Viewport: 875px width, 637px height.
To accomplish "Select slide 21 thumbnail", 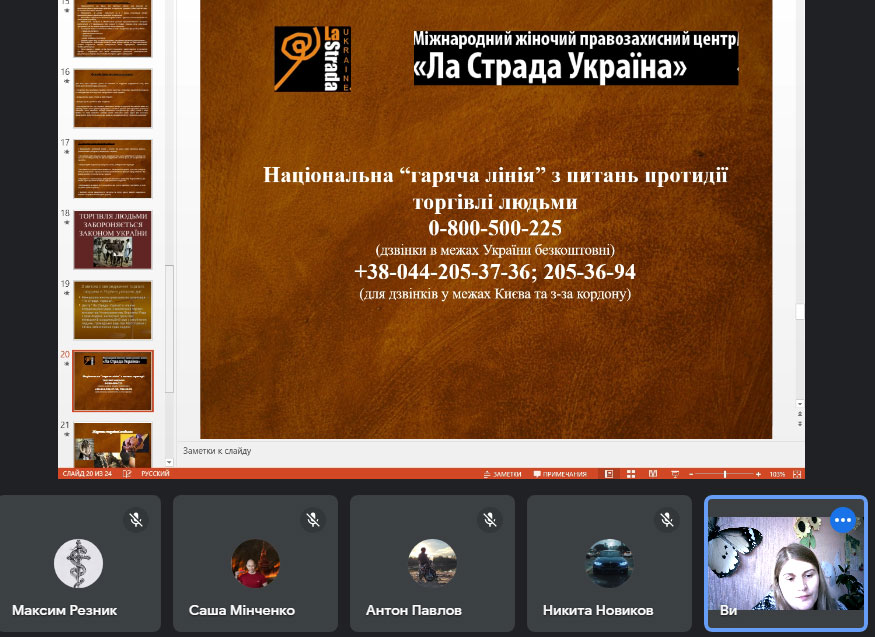I will [113, 445].
